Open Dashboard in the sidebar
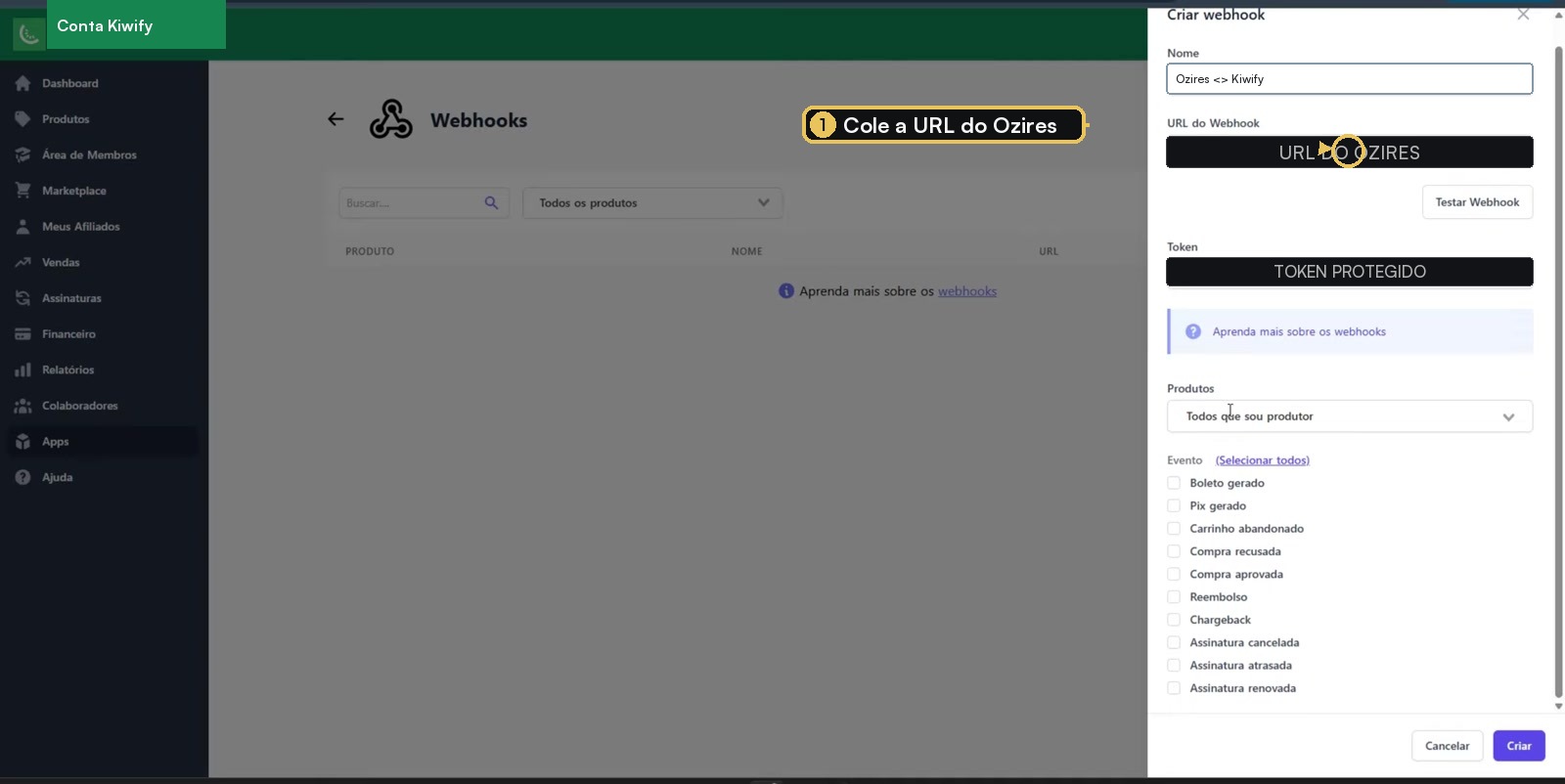 [x=70, y=83]
